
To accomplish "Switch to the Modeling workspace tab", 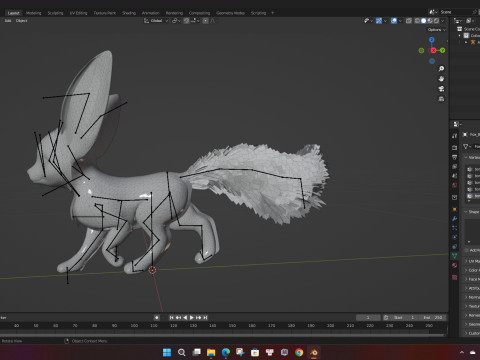I will click(34, 13).
